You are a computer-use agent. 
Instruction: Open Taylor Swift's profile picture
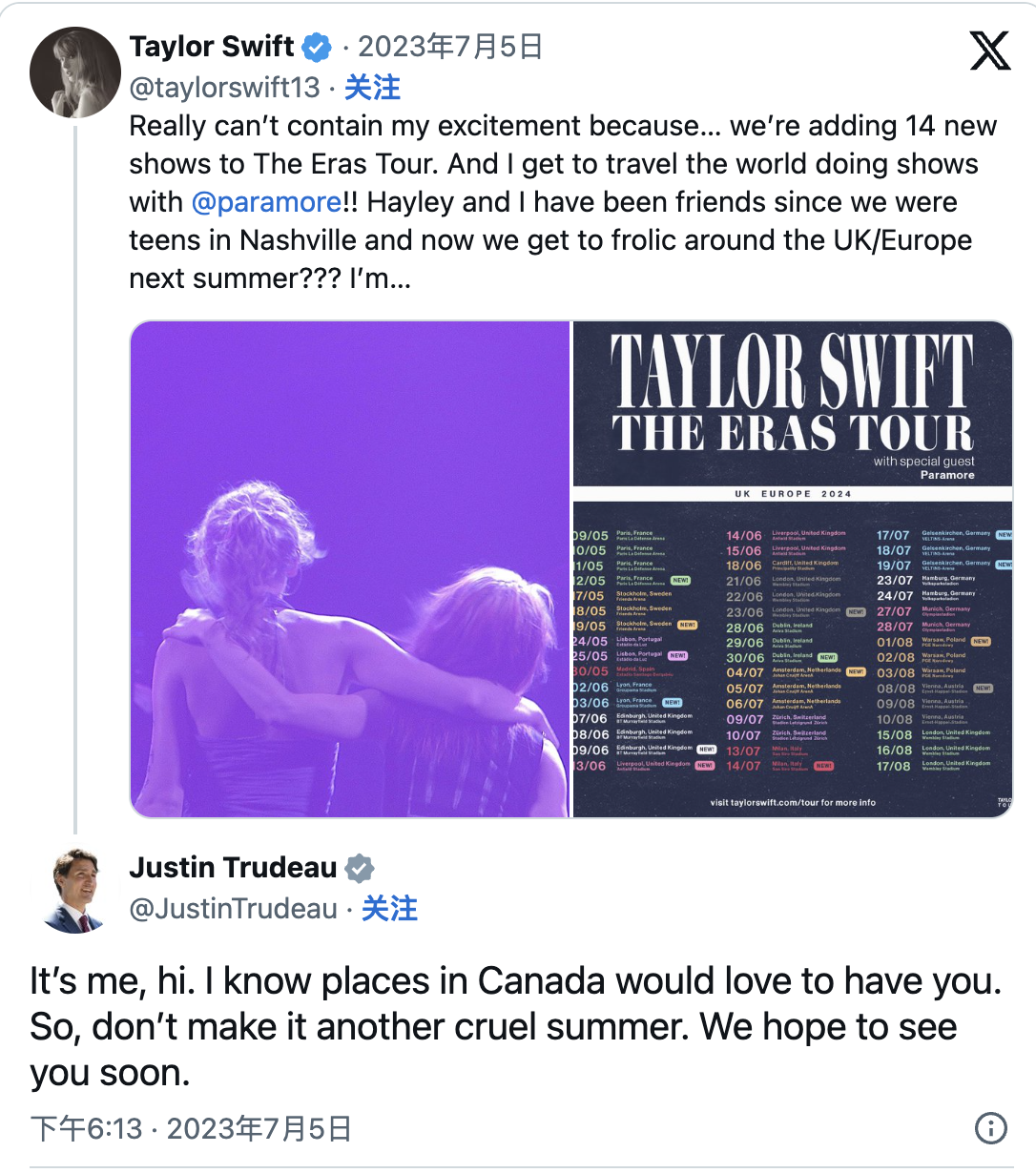pyautogui.click(x=75, y=72)
